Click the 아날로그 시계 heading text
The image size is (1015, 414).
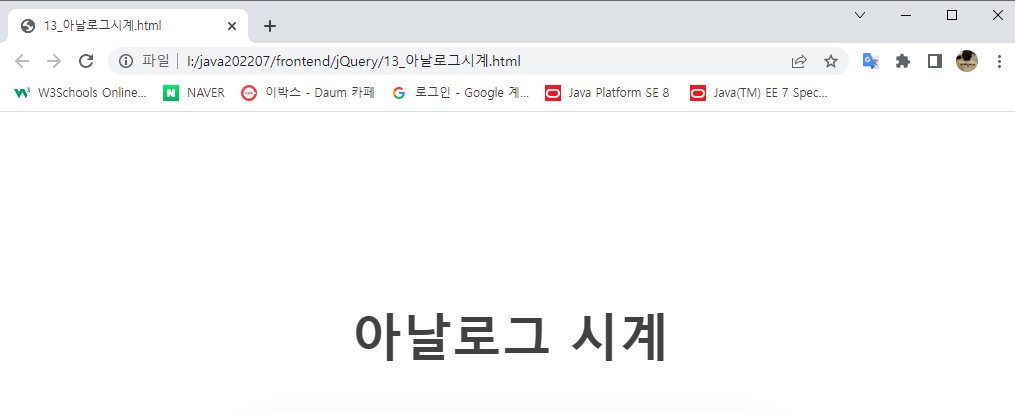(x=511, y=338)
